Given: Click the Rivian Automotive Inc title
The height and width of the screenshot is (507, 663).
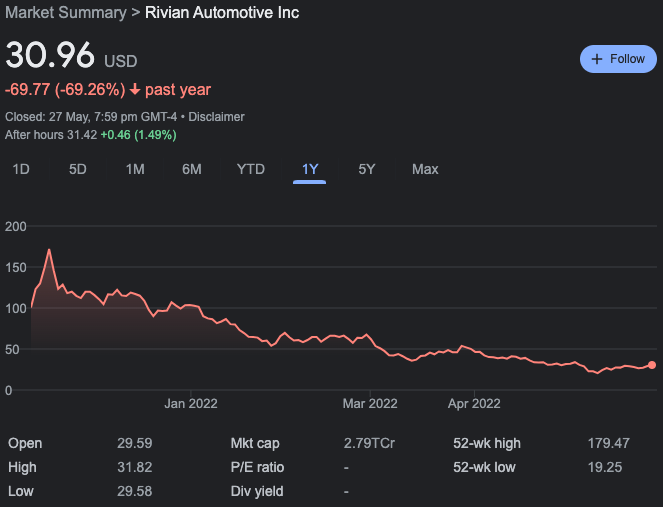Looking at the screenshot, I should tap(222, 13).
